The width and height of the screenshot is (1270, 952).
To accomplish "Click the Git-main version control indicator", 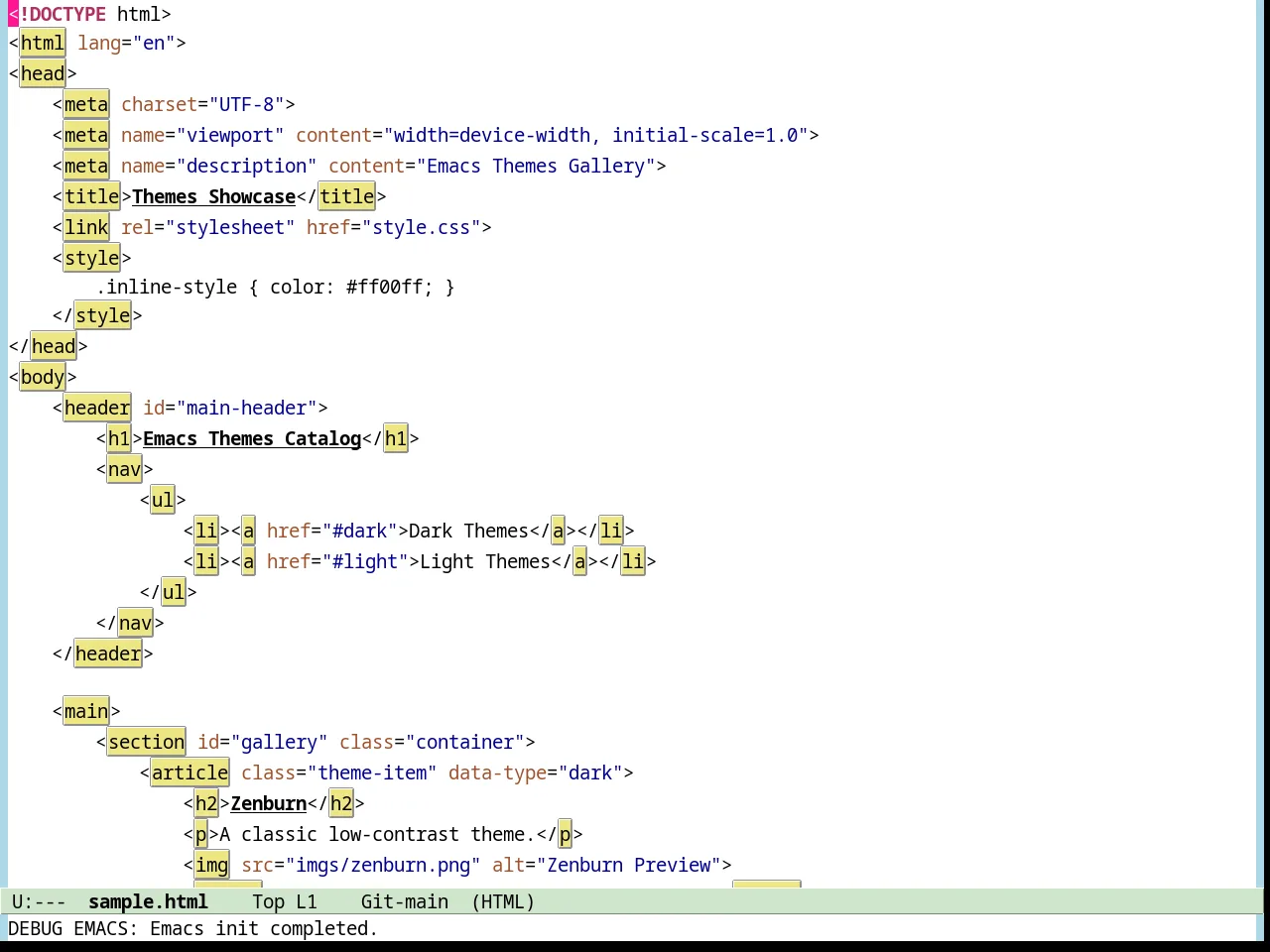I will [x=405, y=901].
